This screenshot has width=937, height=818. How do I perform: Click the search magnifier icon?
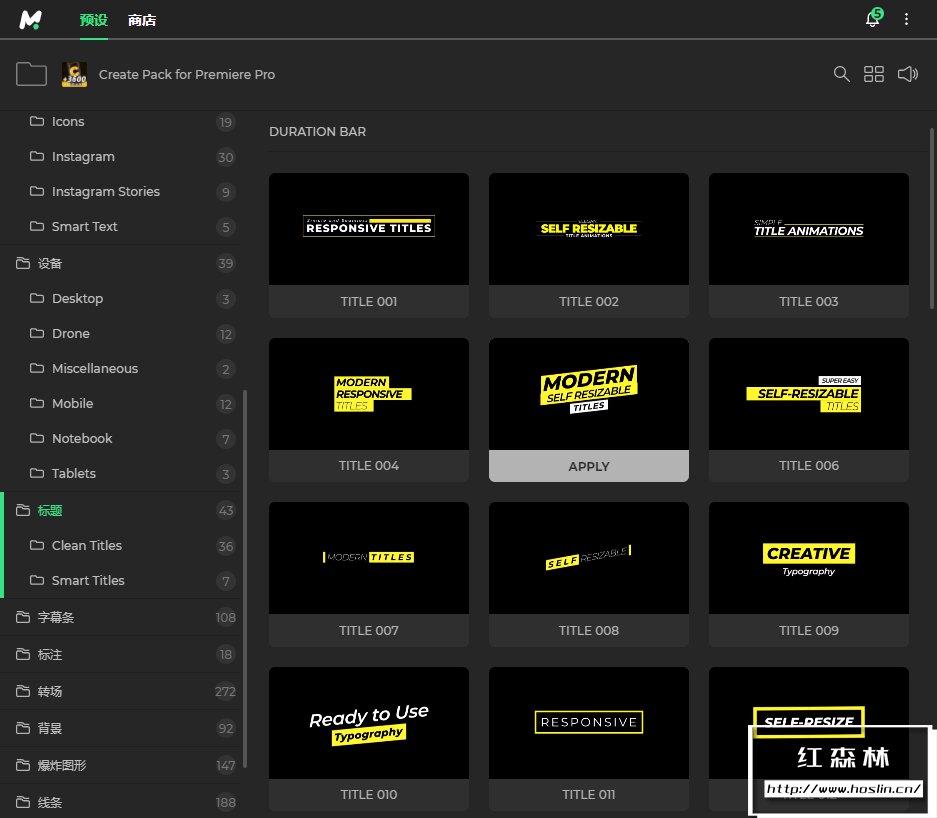pyautogui.click(x=841, y=74)
